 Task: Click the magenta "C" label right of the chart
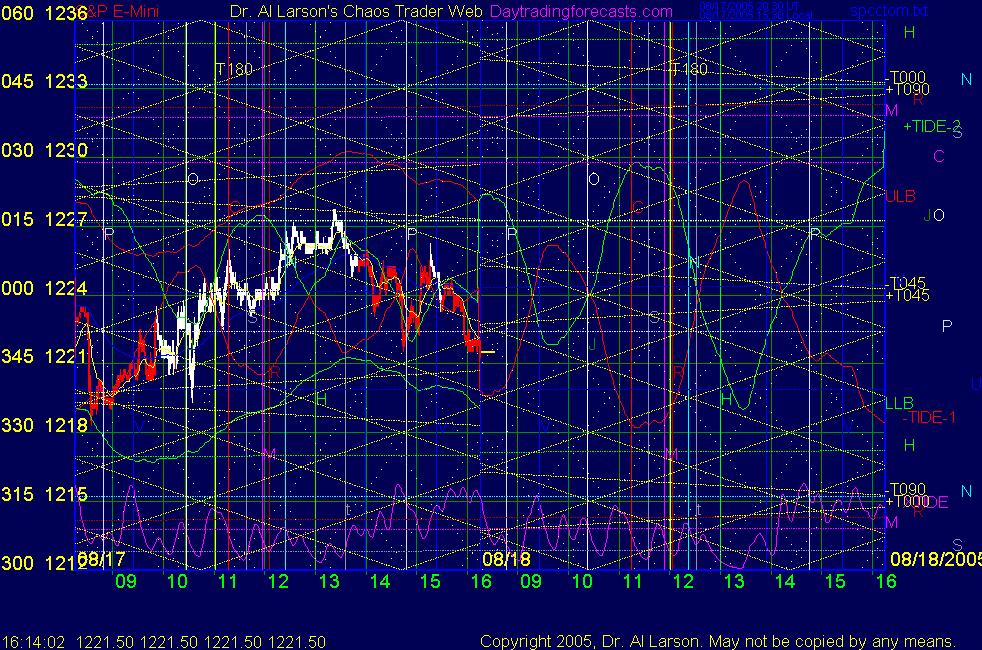coord(938,157)
